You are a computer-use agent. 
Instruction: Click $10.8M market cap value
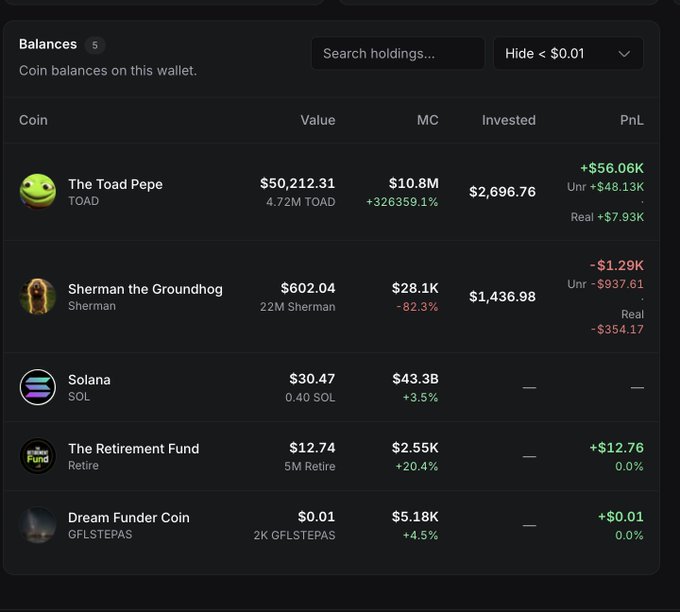(x=414, y=183)
